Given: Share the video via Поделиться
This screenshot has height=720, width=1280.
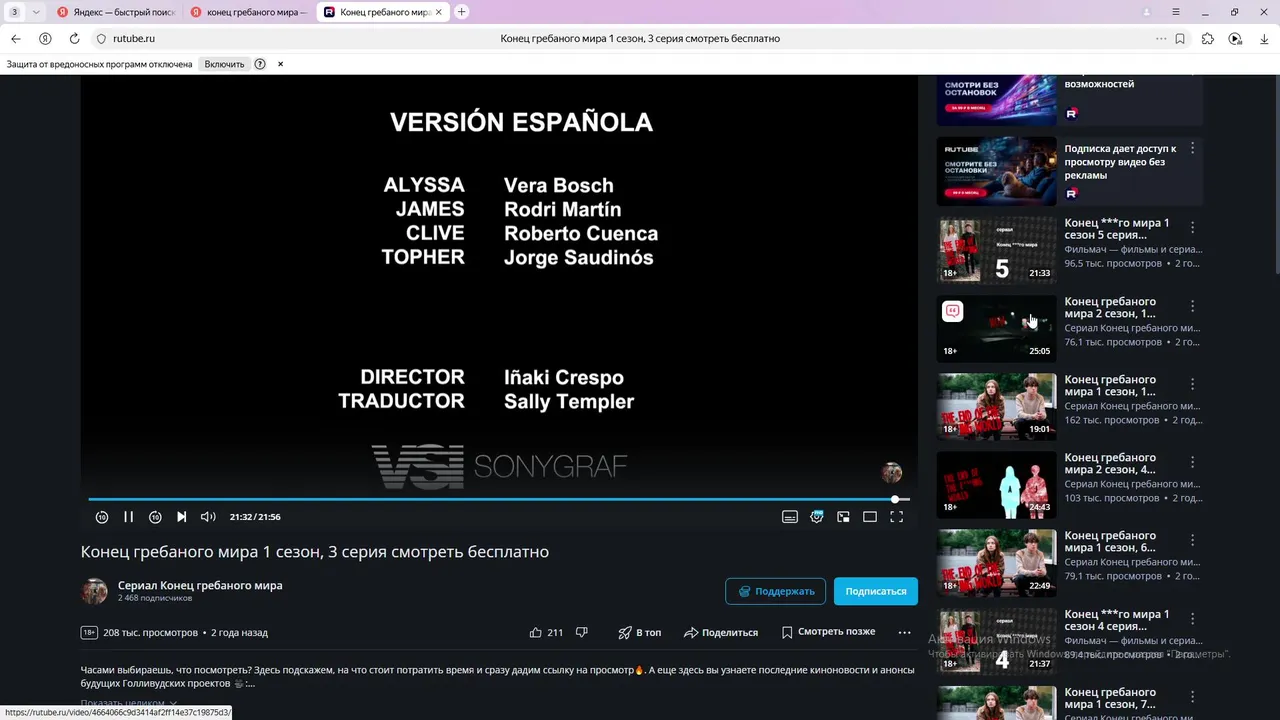Looking at the screenshot, I should [x=721, y=632].
